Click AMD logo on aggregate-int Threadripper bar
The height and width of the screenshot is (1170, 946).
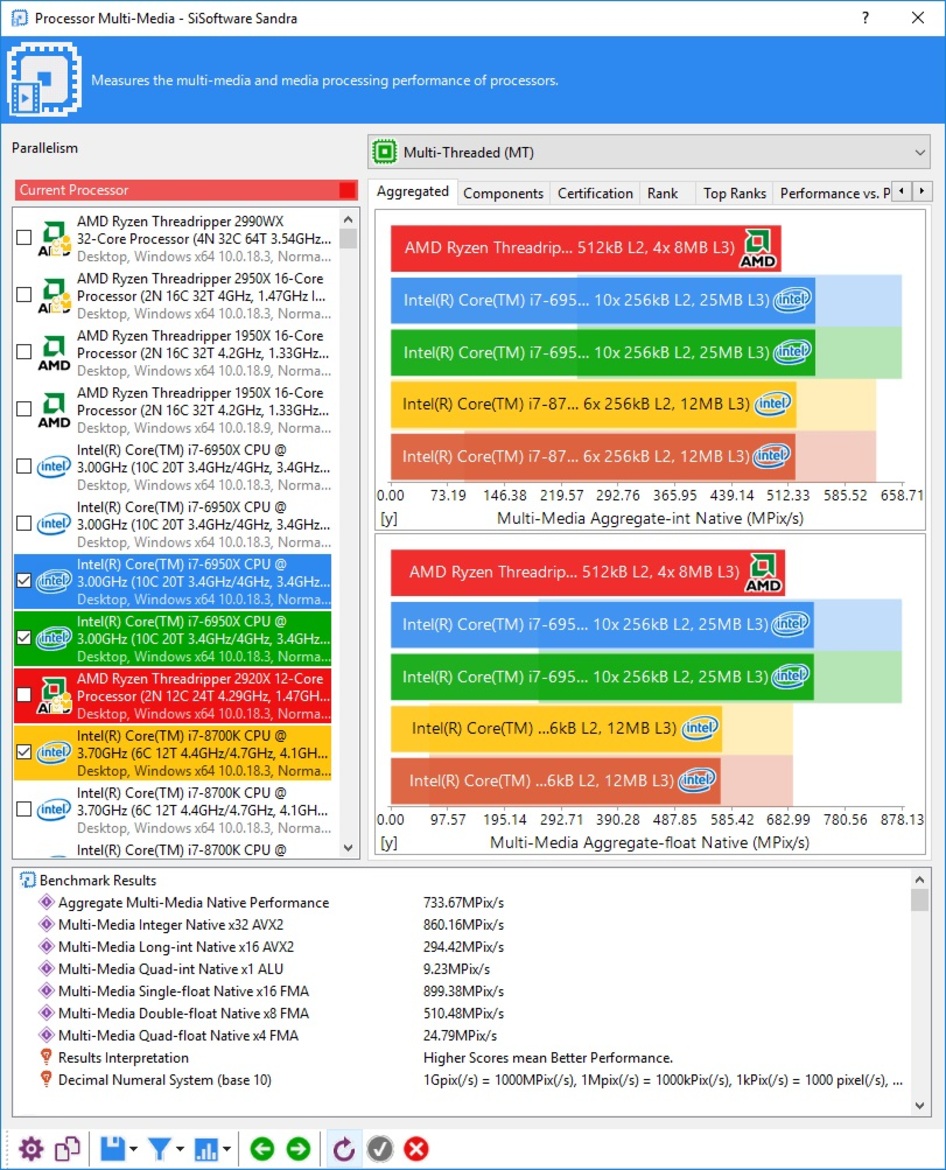click(758, 248)
